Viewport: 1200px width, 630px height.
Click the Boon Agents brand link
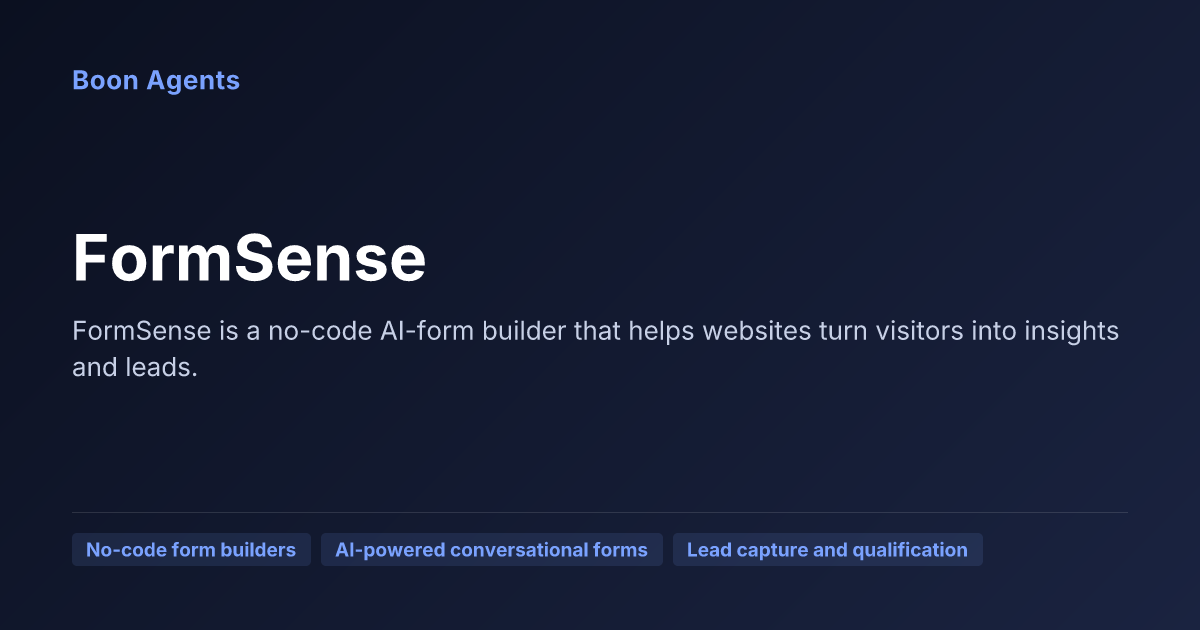tap(156, 80)
